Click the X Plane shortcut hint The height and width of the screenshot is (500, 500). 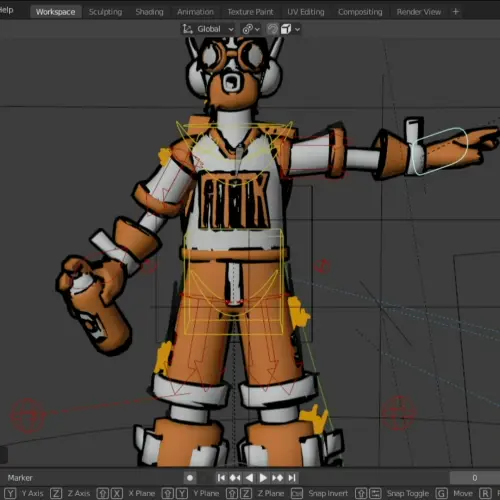point(142,493)
